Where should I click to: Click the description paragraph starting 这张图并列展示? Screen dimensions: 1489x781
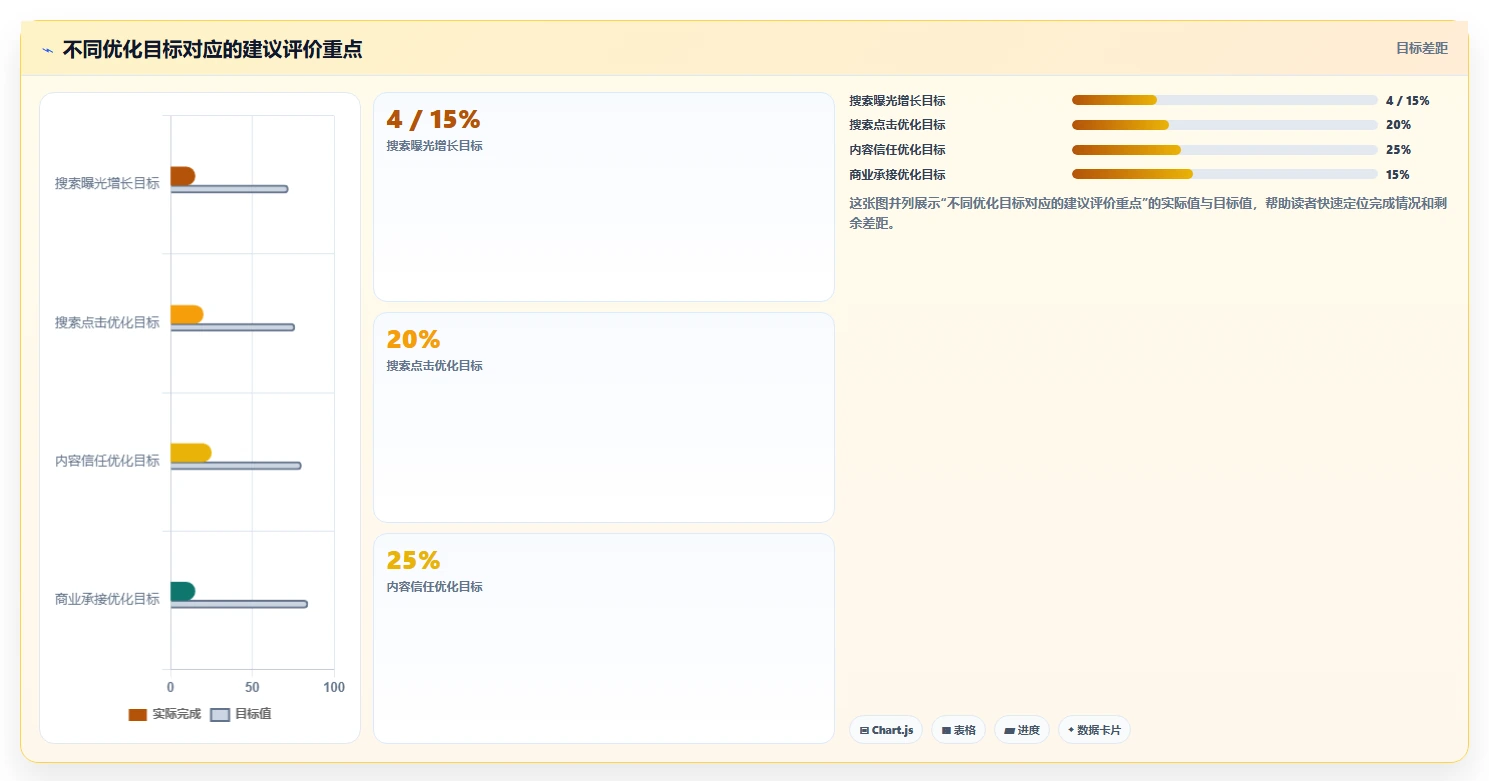click(x=1148, y=213)
